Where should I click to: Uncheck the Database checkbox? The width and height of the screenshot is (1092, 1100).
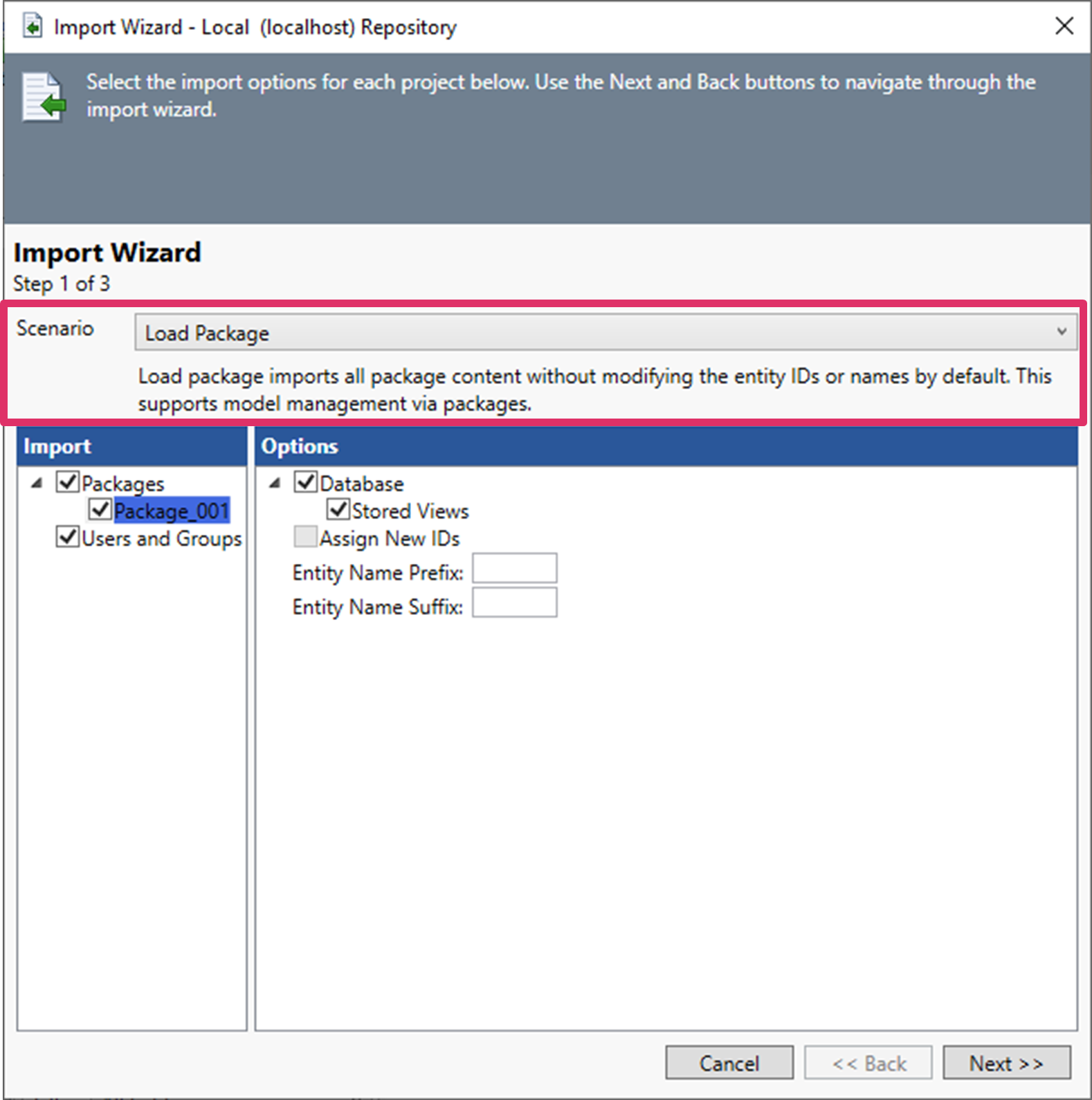(305, 482)
